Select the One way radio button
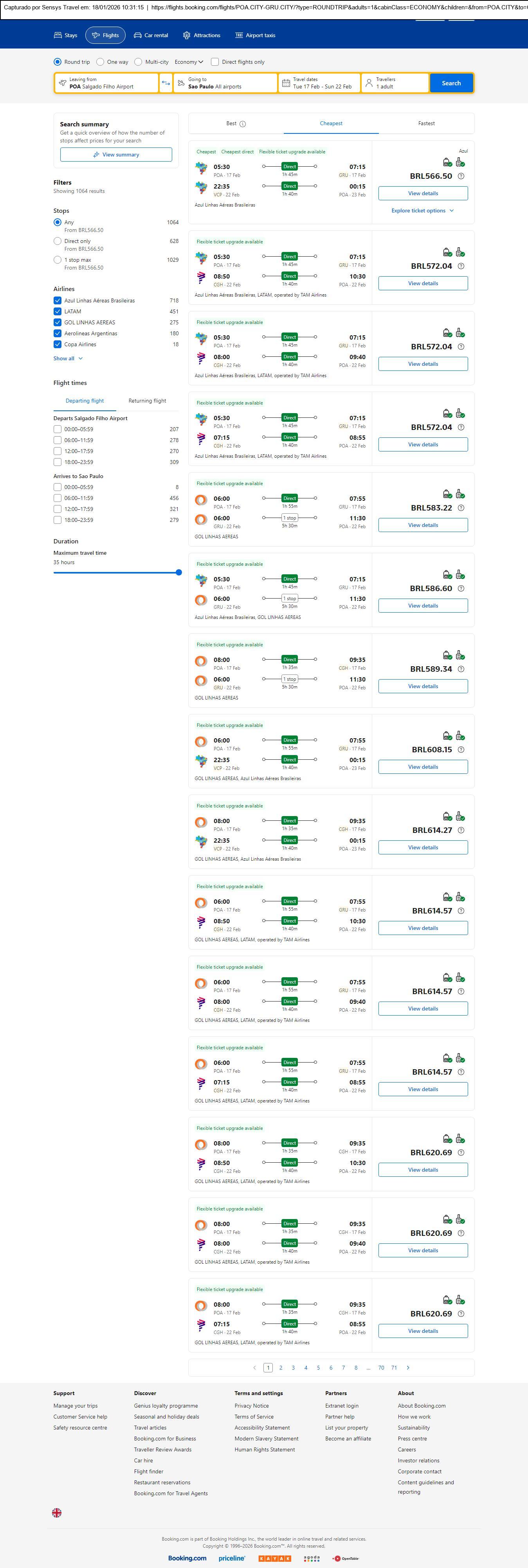 [x=101, y=62]
